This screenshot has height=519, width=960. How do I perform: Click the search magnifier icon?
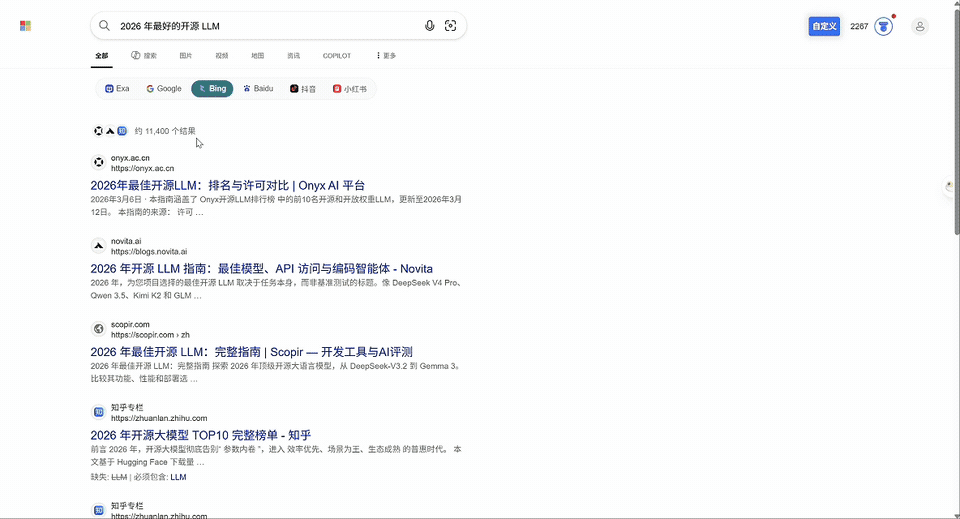click(105, 26)
